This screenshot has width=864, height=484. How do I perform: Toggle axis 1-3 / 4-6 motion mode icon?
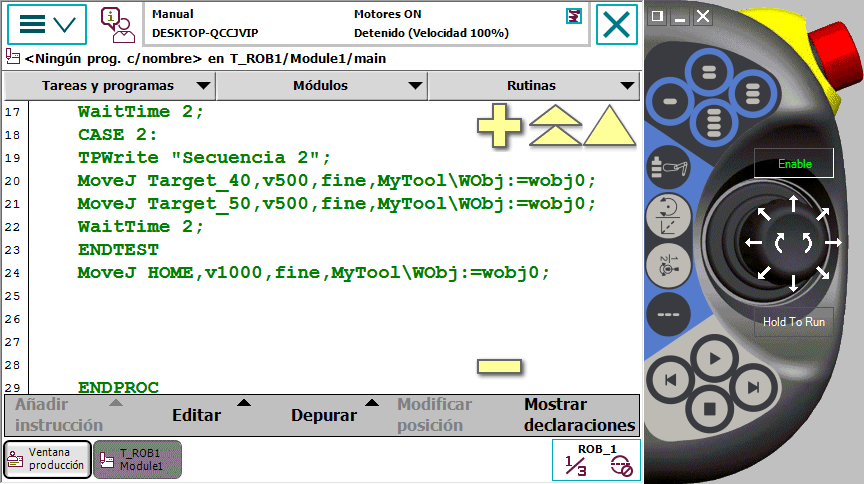(x=668, y=266)
